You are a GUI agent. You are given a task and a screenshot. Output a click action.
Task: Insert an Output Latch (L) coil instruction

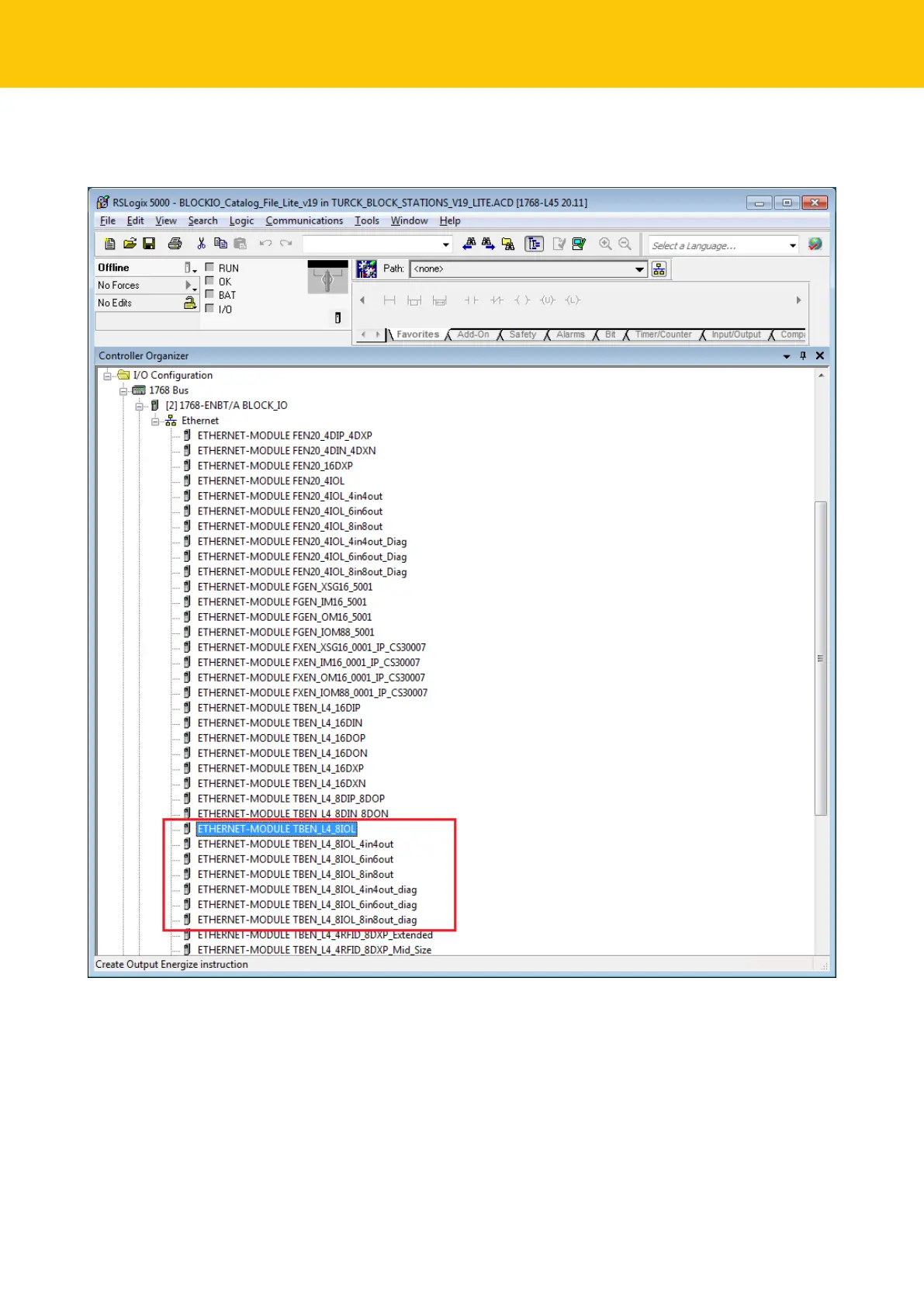tap(573, 300)
